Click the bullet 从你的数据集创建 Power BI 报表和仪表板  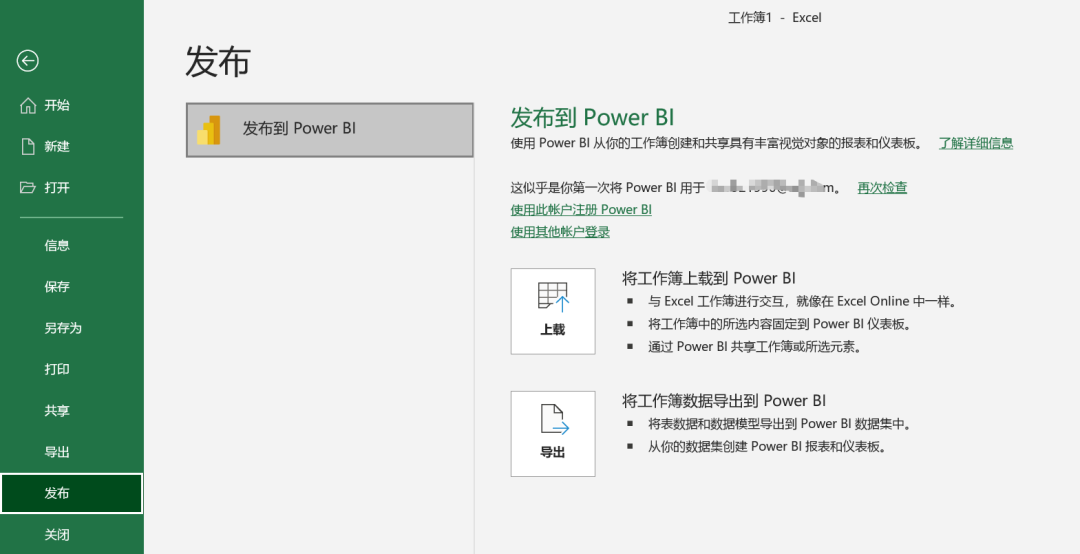tap(767, 447)
